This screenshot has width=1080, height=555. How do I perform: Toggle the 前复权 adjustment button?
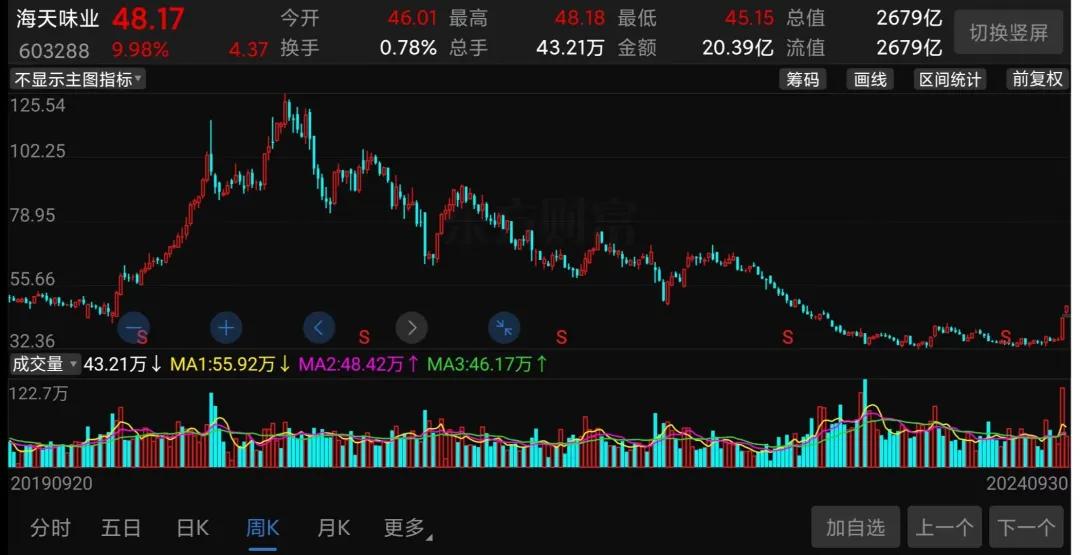[x=1037, y=79]
